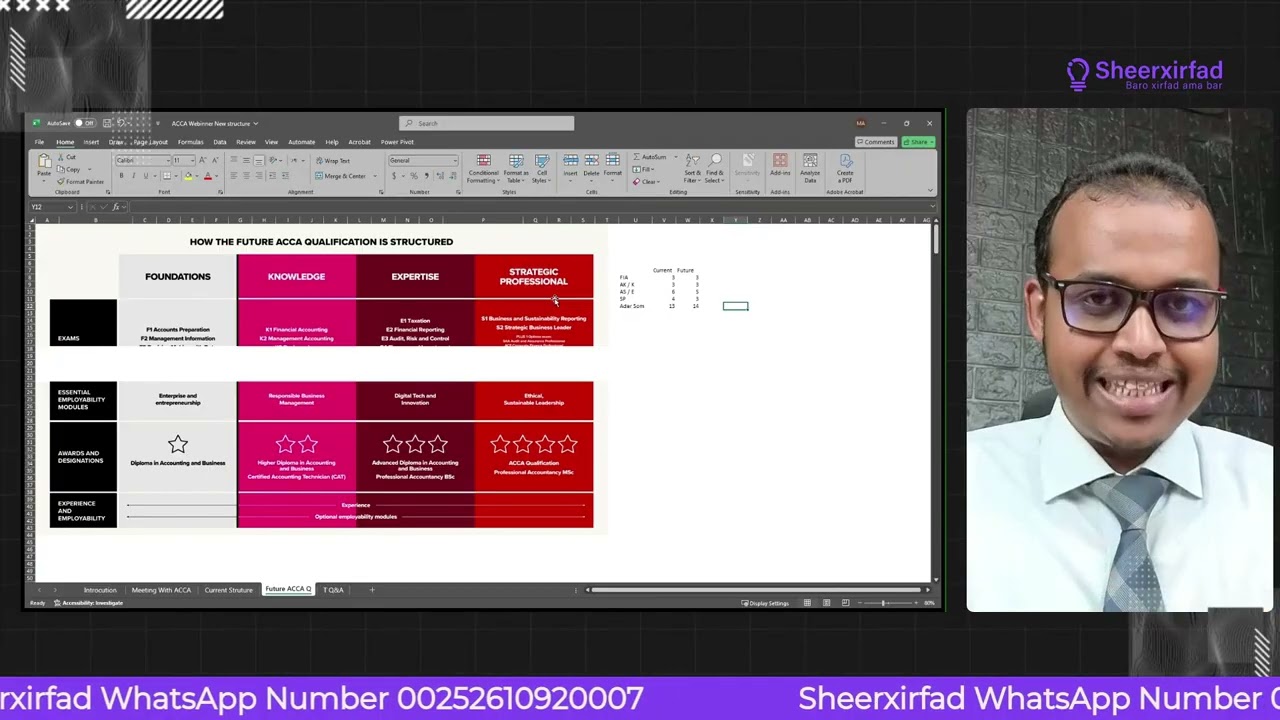
Task: Click Create a PDF
Action: (x=845, y=168)
